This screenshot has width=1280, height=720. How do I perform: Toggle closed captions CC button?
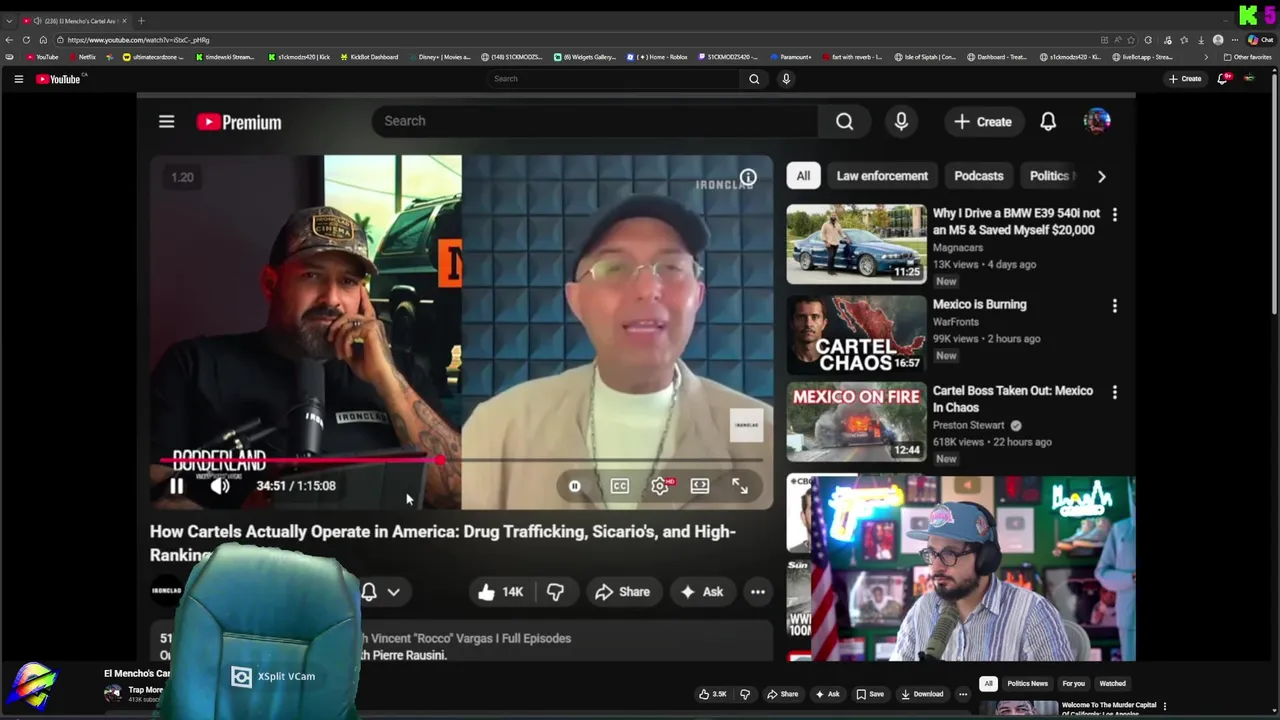(620, 486)
